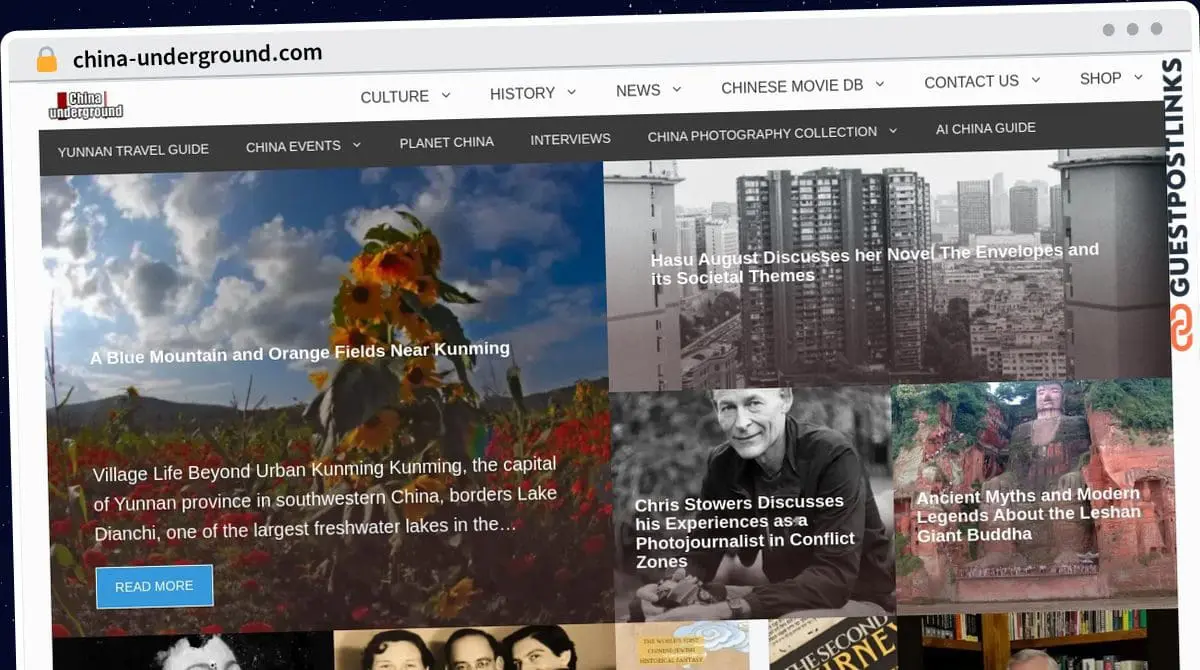The image size is (1200, 670).
Task: Open the Interviews menu item
Action: (x=570, y=139)
